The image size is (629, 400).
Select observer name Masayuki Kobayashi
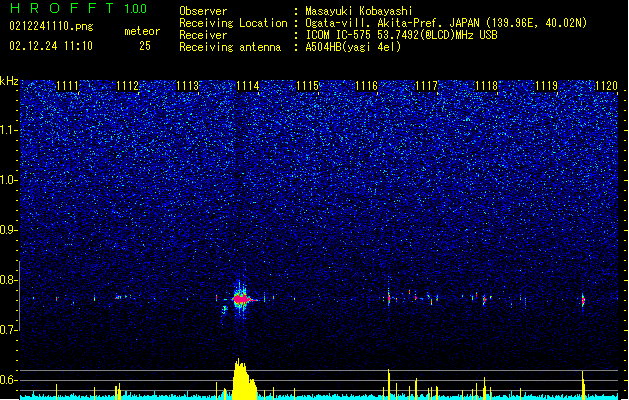point(359,11)
